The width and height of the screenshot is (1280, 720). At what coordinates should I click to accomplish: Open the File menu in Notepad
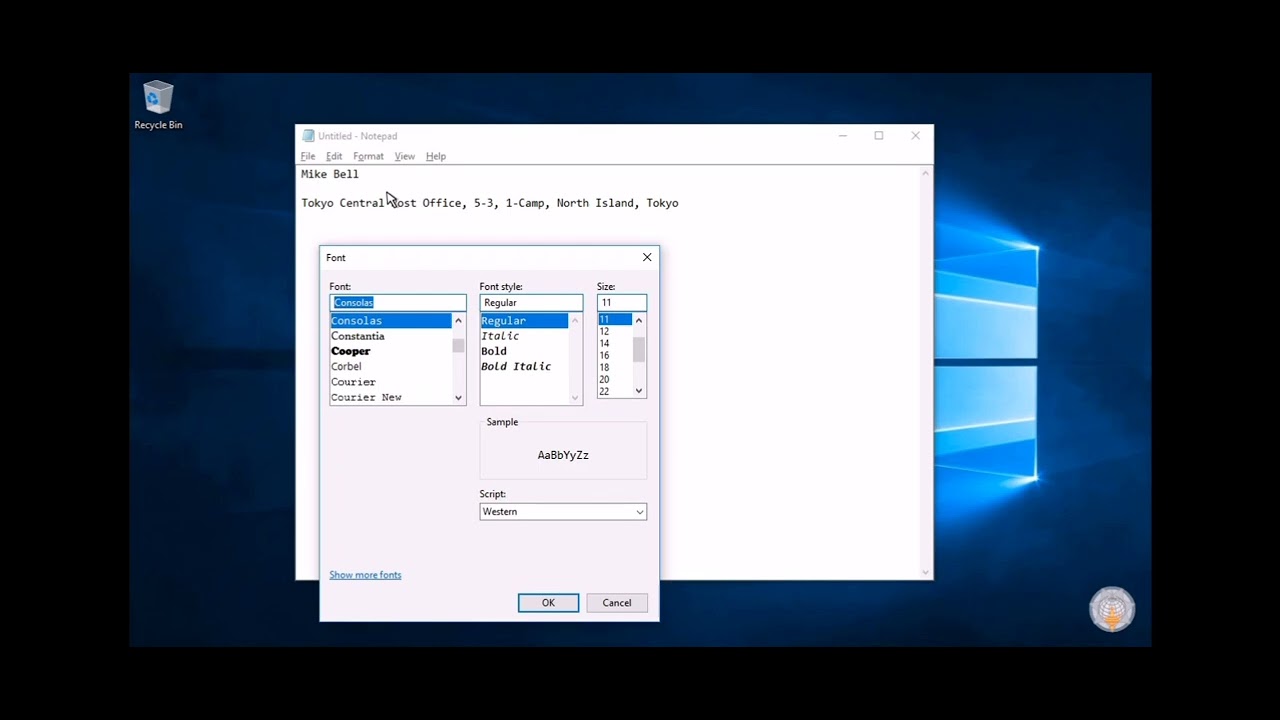308,156
